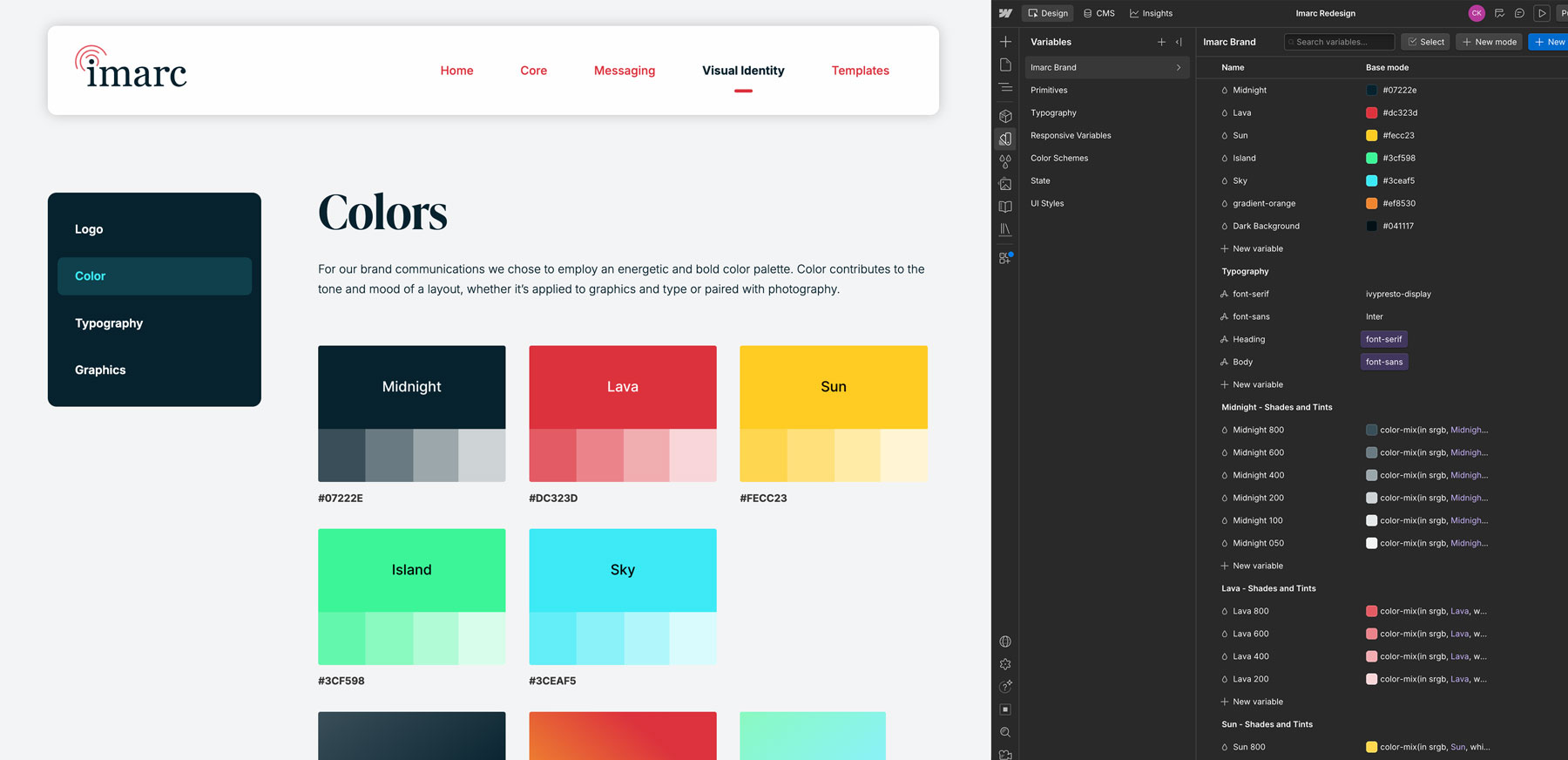Click Graphics in the page side menu
Viewport: 1568px width, 760px height.
[100, 370]
